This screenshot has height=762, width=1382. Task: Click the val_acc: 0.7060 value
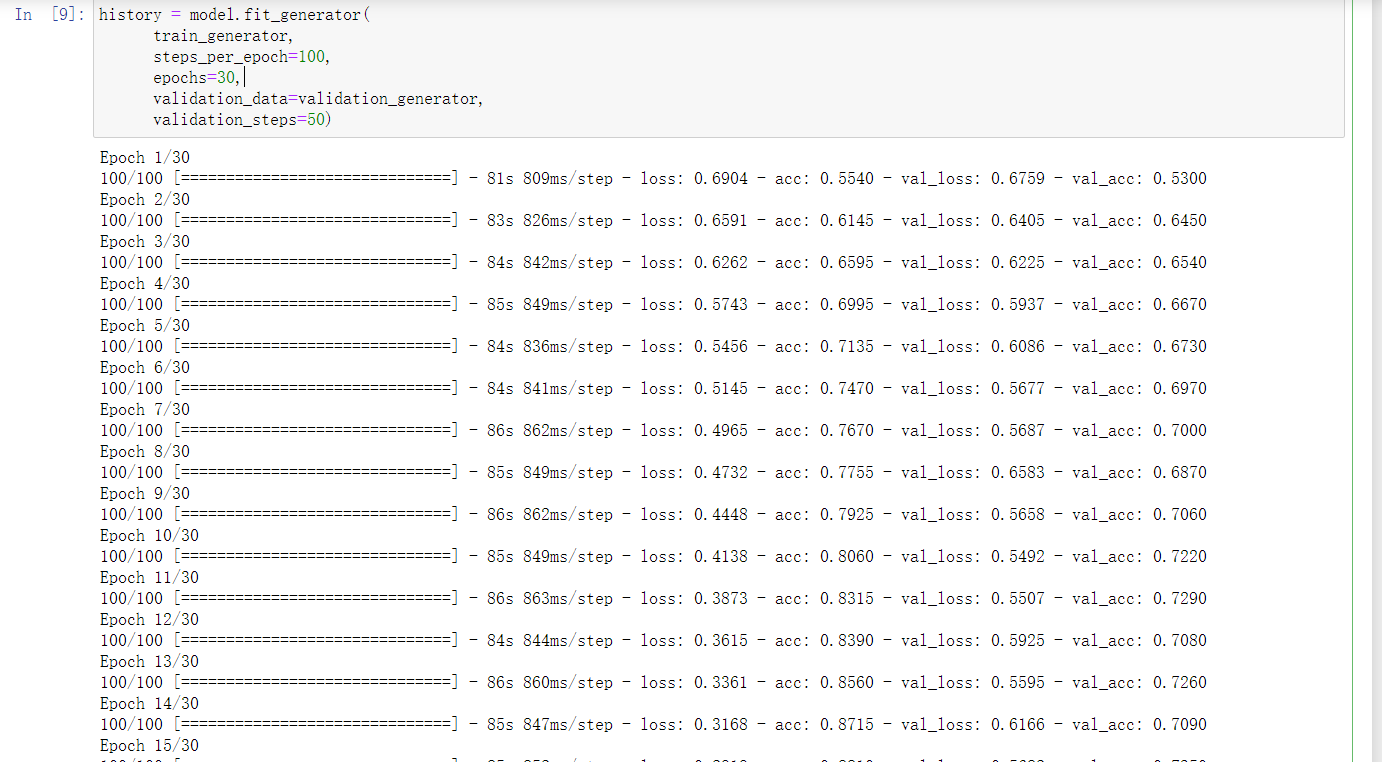click(x=1139, y=515)
